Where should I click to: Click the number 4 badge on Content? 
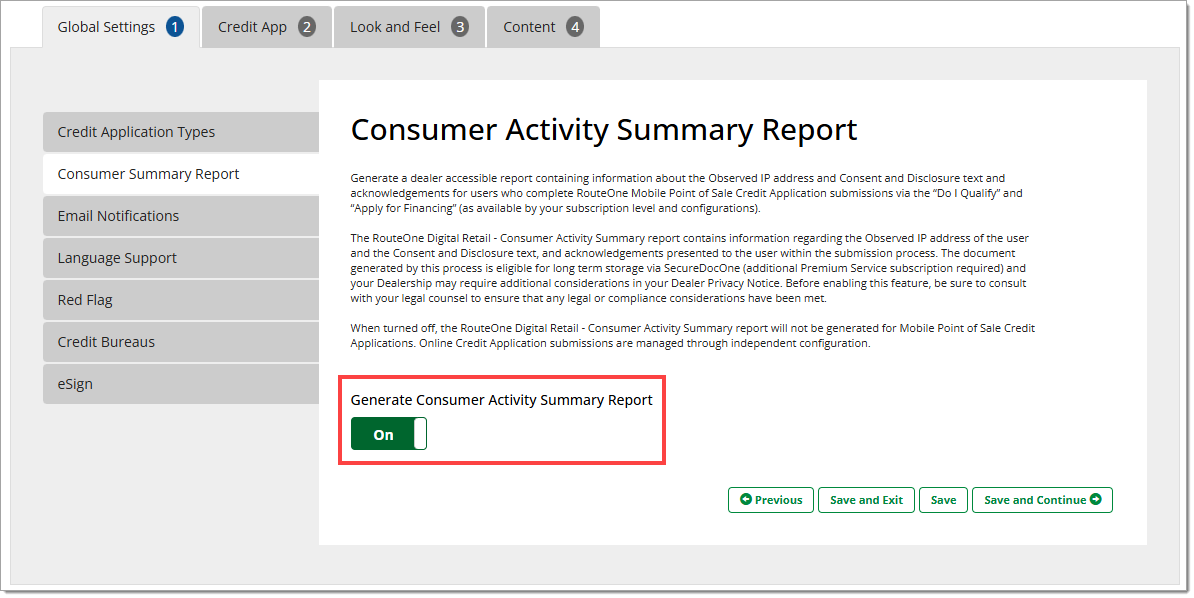[575, 27]
